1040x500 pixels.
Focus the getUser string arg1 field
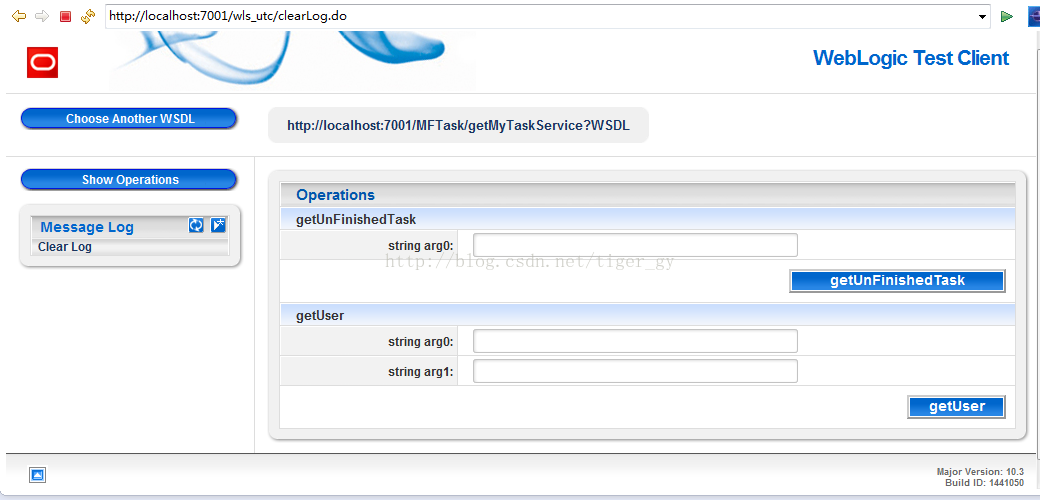pos(635,371)
